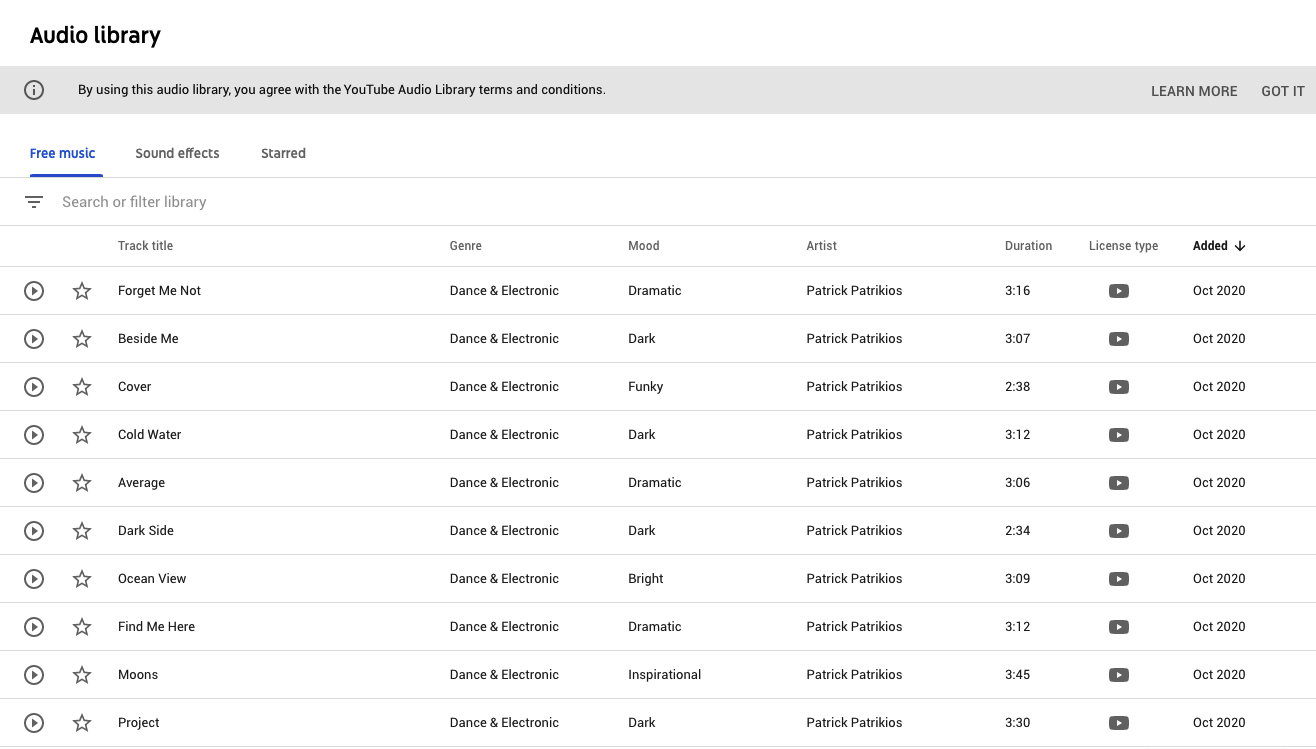Click the Funky mood cell
The height and width of the screenshot is (749, 1316).
coord(646,387)
